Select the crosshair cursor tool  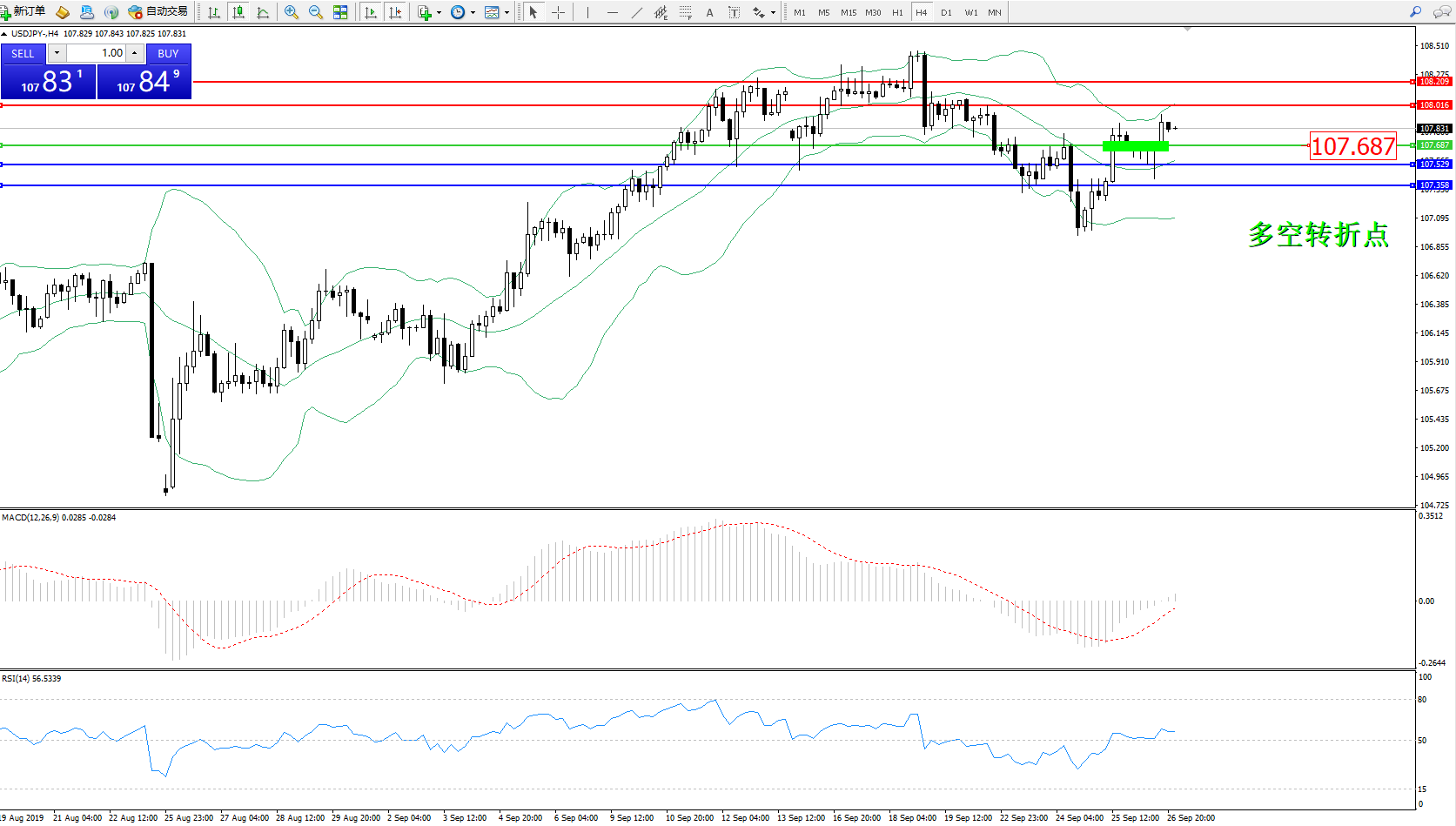[x=558, y=12]
